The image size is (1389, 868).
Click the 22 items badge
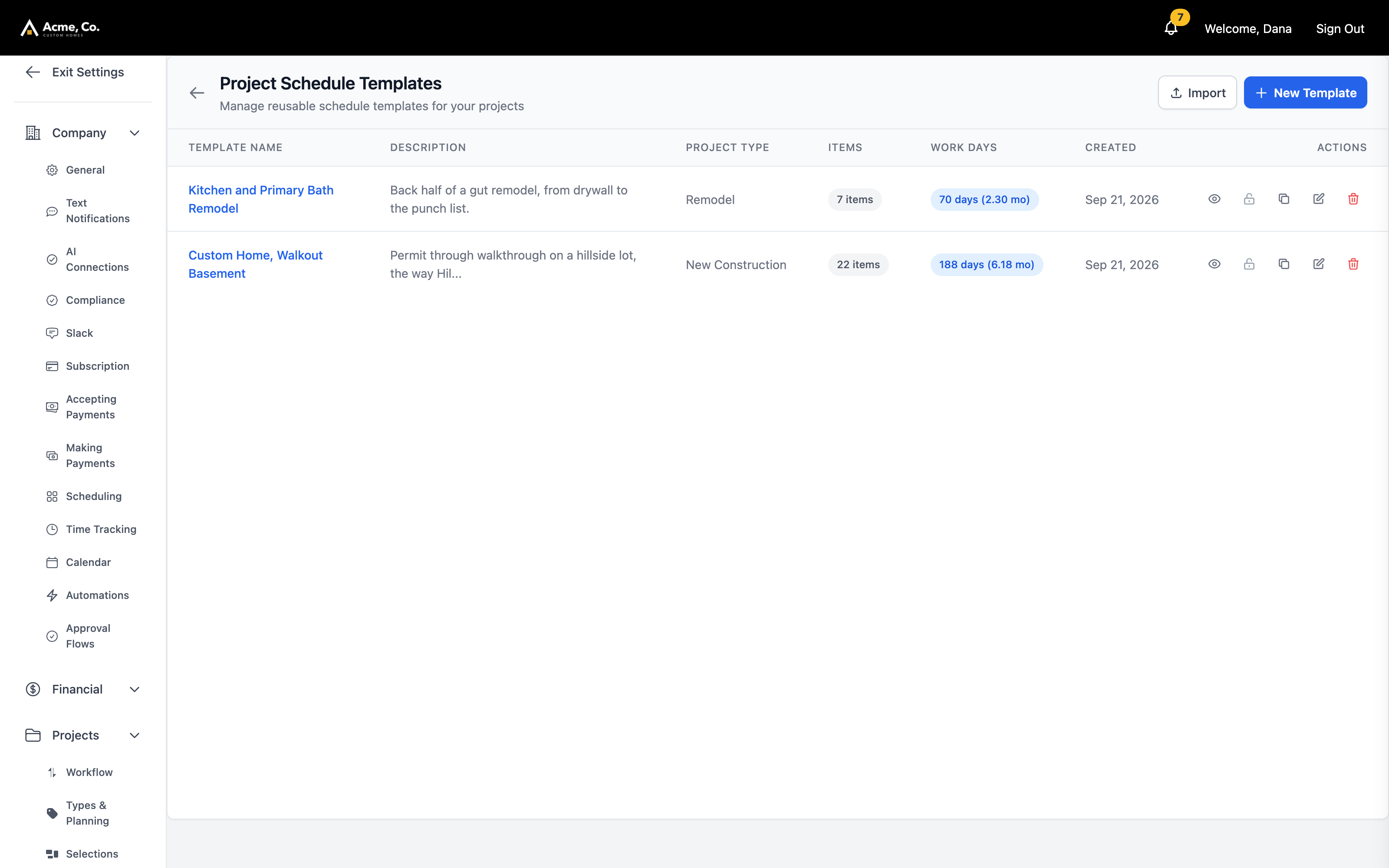tap(858, 265)
